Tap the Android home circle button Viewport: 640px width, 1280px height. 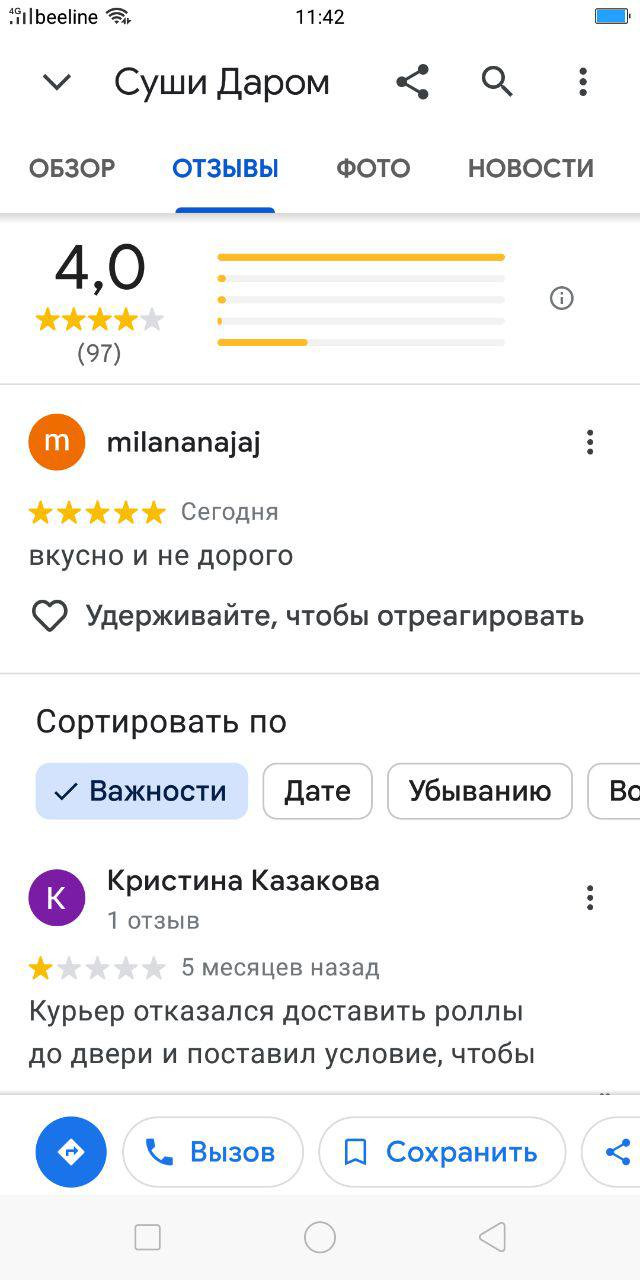click(320, 1238)
